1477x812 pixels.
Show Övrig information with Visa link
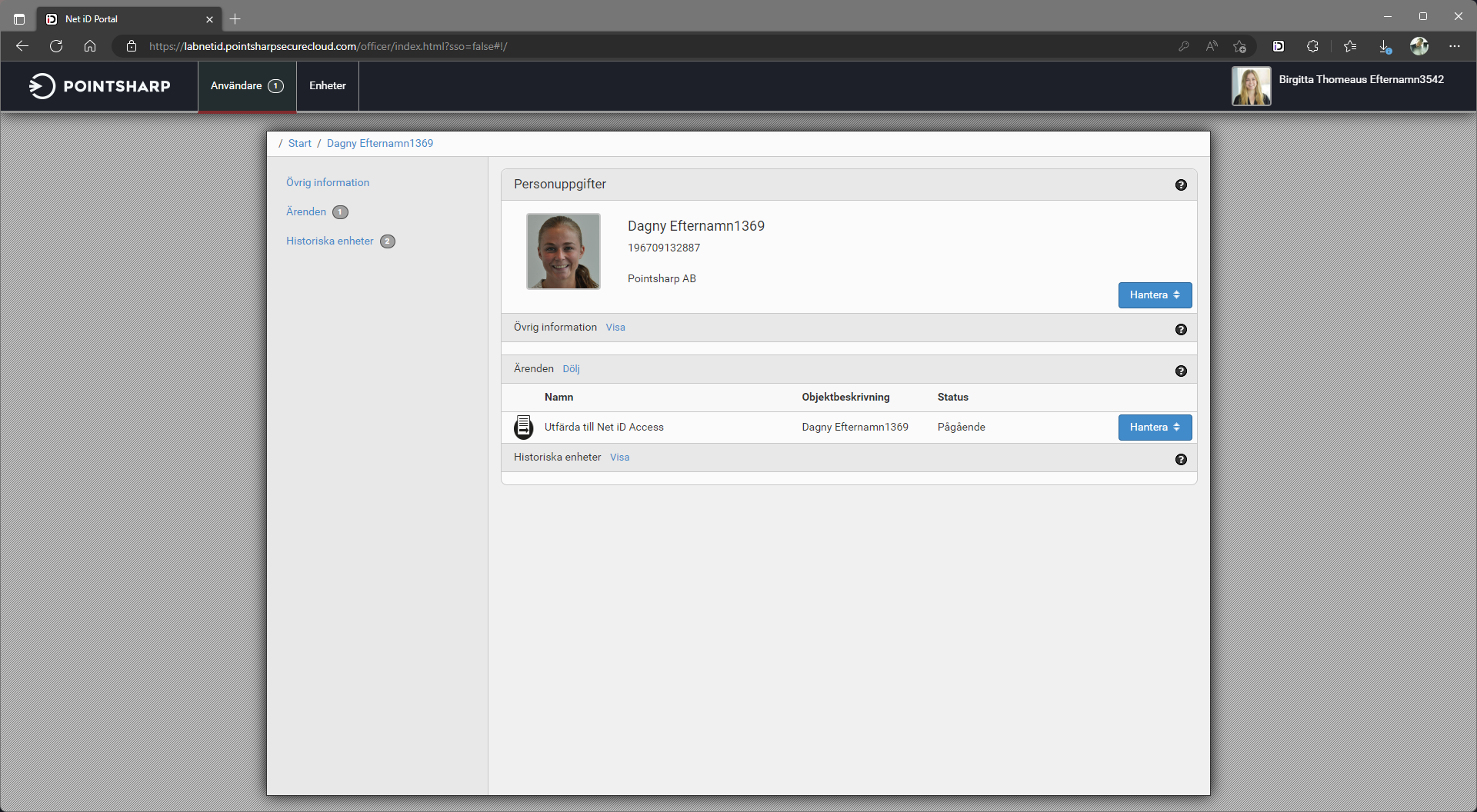(615, 328)
